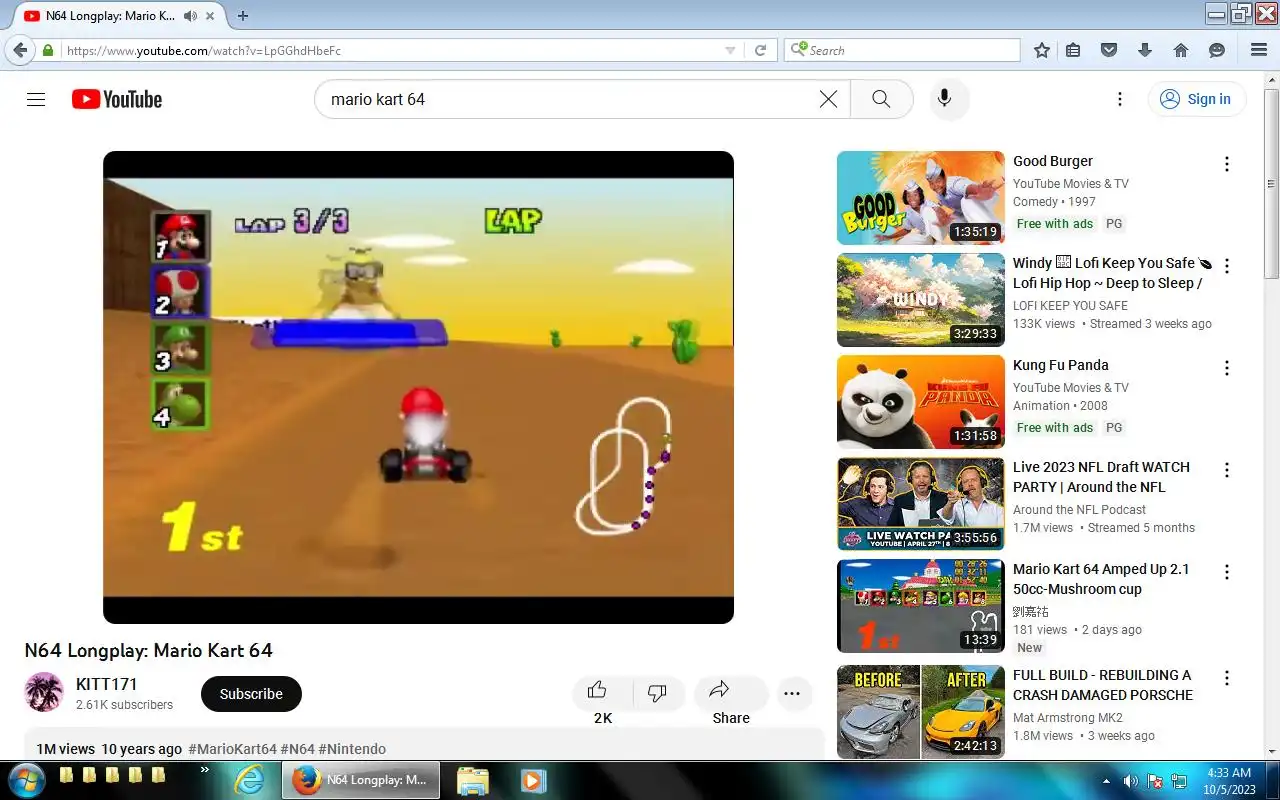Go back with Firefox back arrow
Image resolution: width=1280 pixels, height=800 pixels.
[20, 50]
